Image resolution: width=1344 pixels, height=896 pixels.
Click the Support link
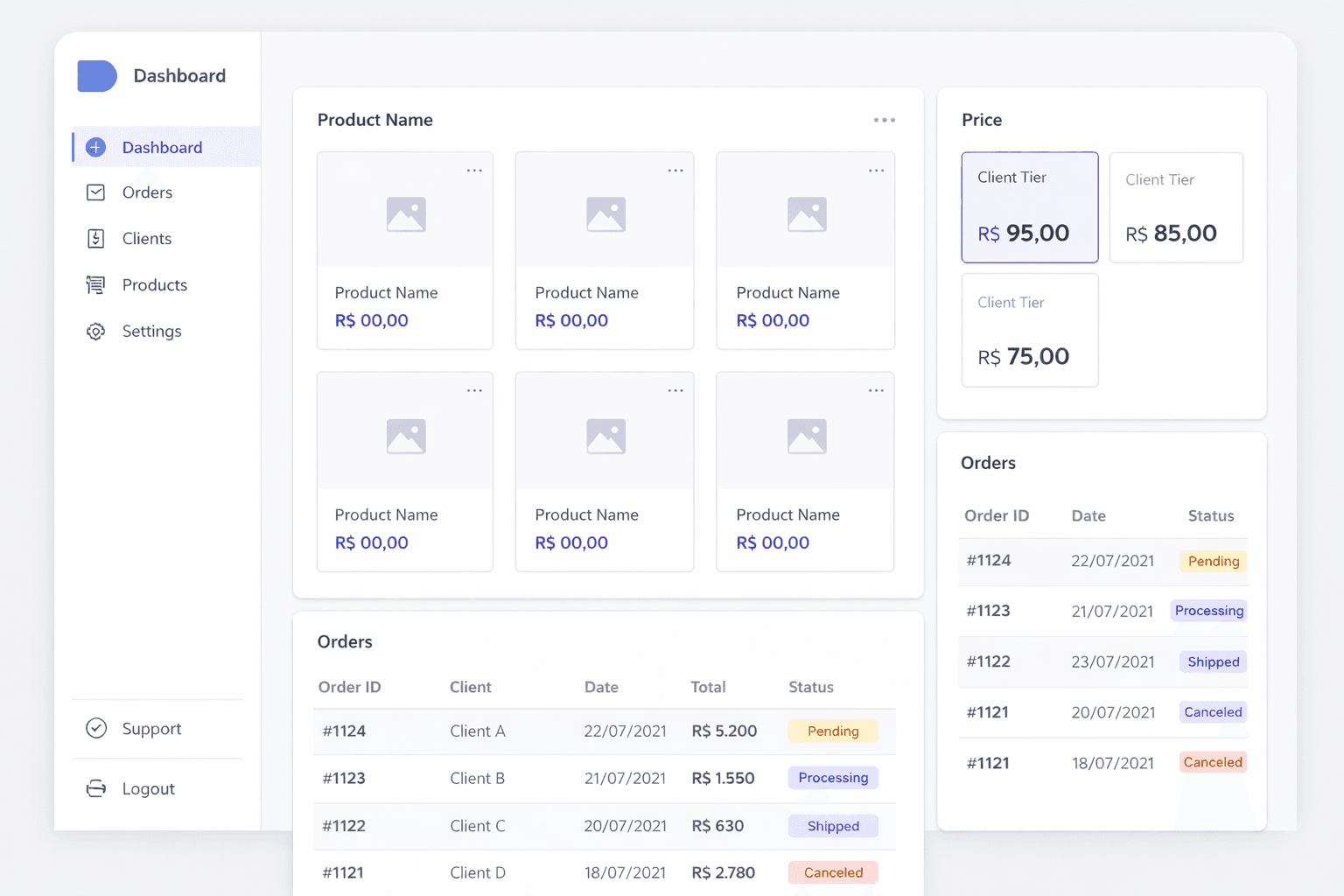[x=151, y=728]
